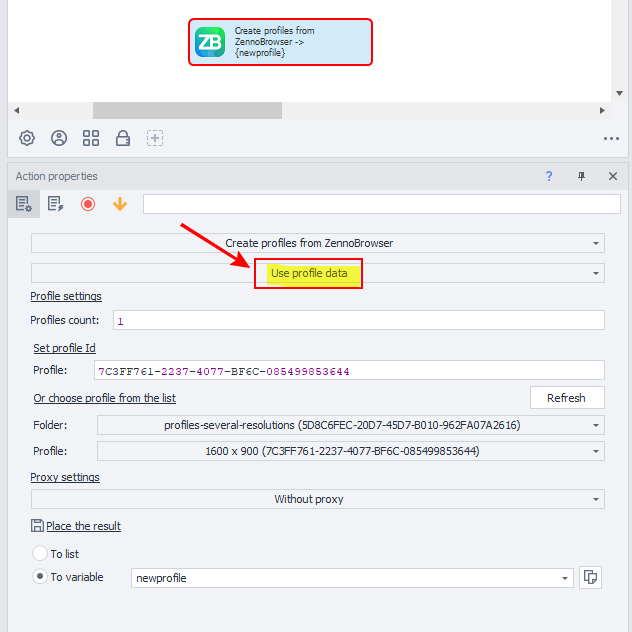
Task: Switch to the list-with-lightning tab
Action: point(56,204)
